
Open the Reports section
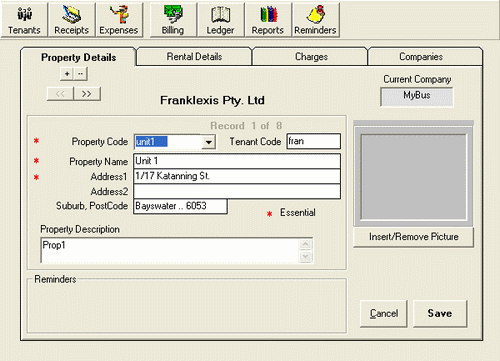pyautogui.click(x=268, y=20)
